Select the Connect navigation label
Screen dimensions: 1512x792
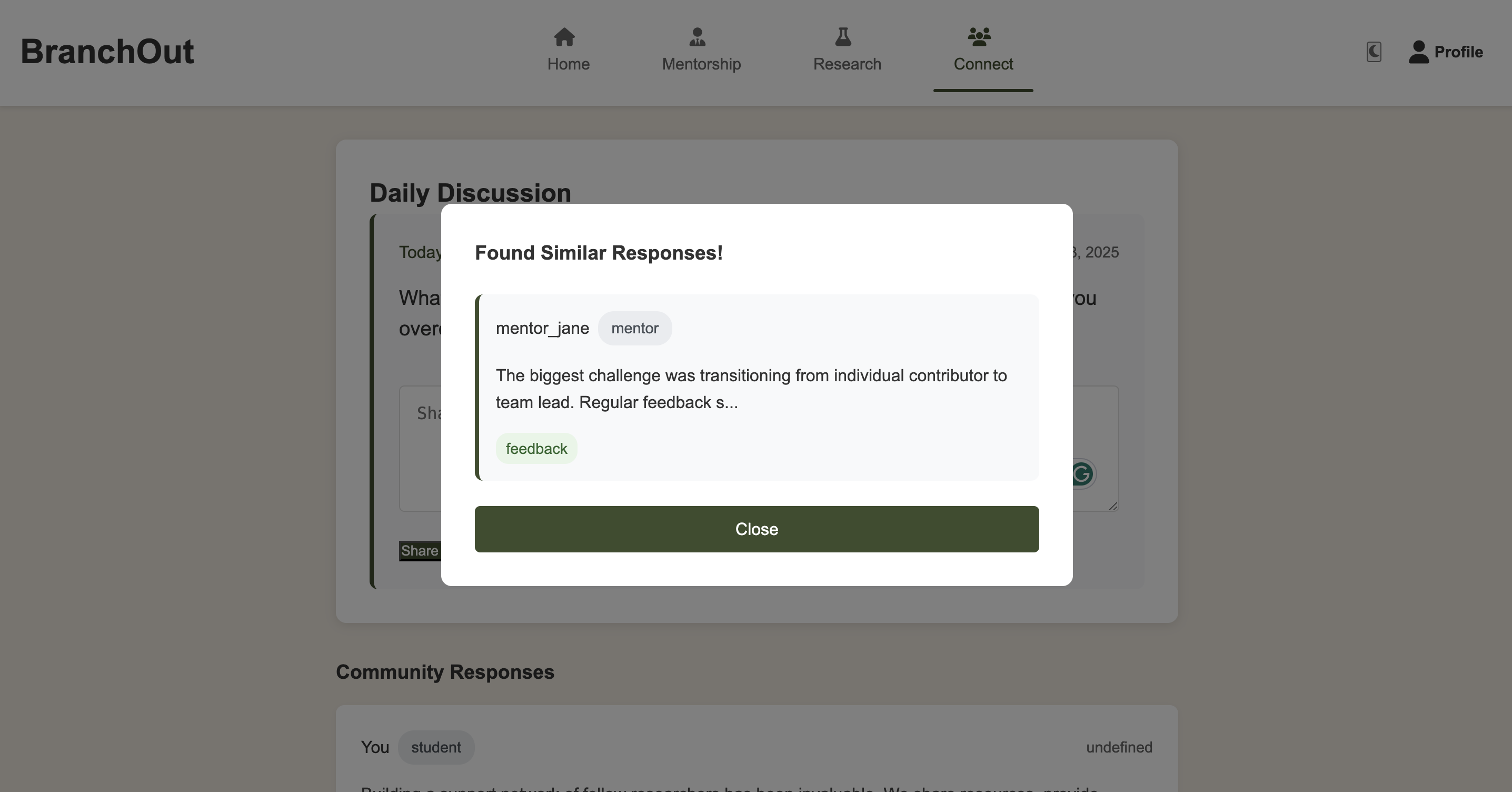982,64
